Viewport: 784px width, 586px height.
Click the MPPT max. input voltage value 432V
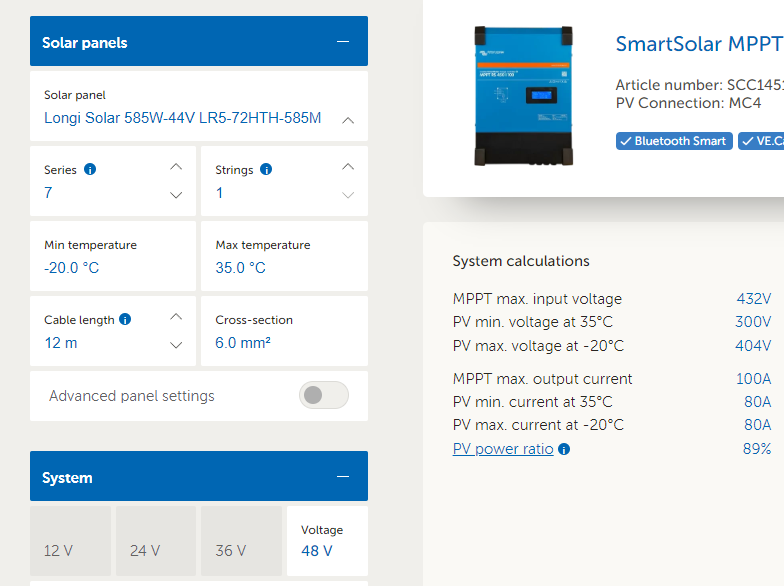click(754, 298)
